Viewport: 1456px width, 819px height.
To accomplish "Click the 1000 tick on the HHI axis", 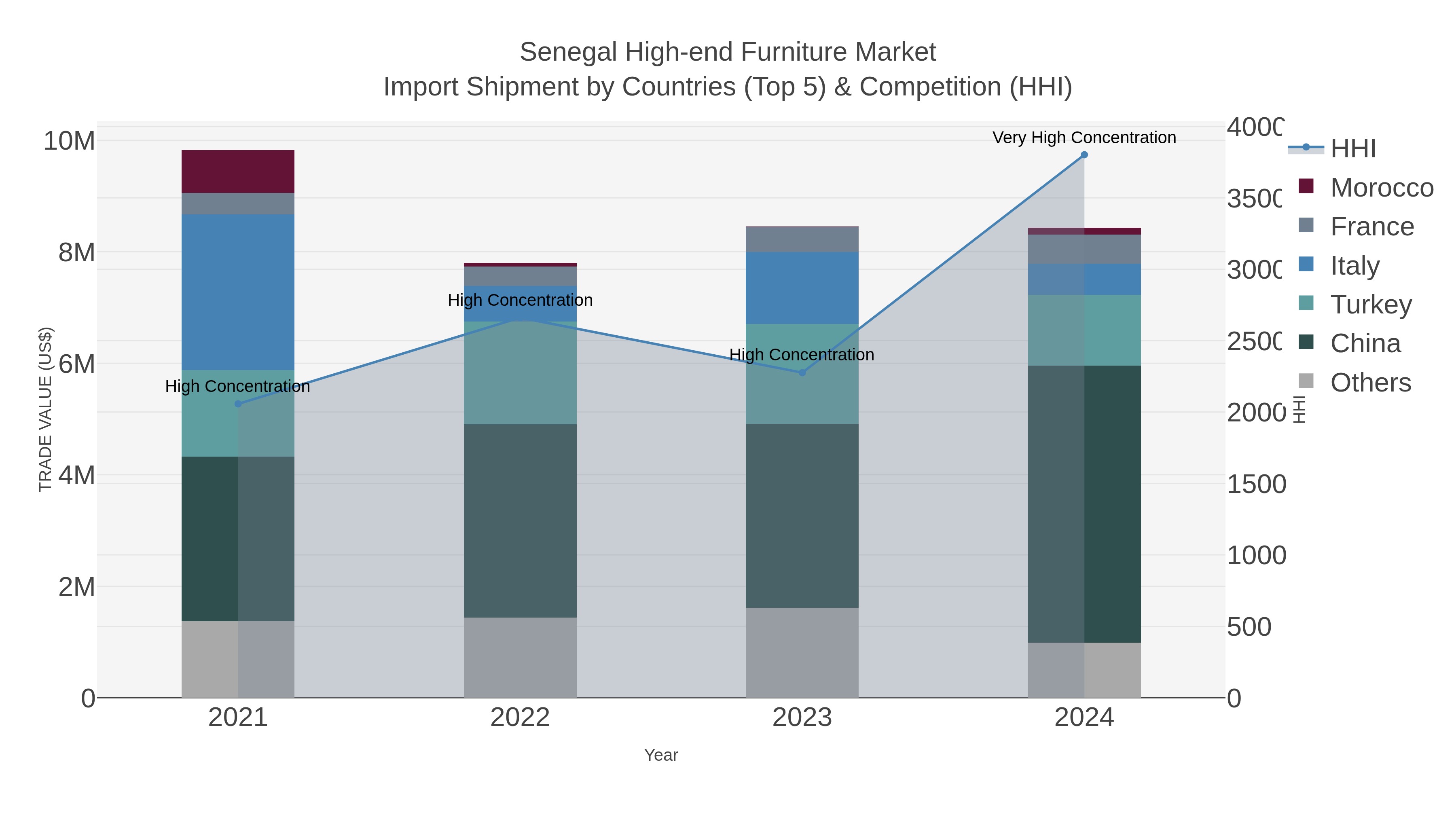I will click(x=1257, y=556).
